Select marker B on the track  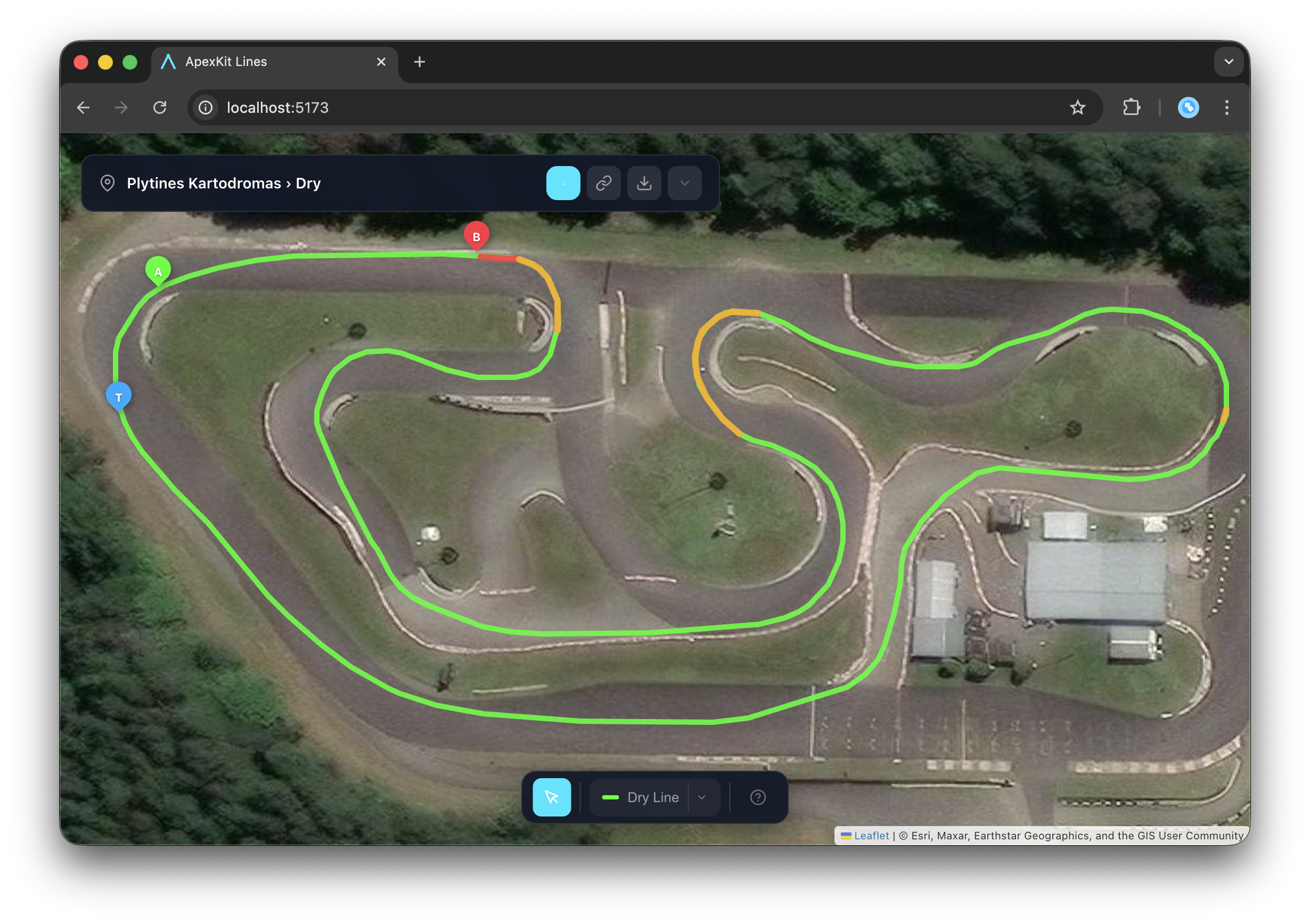point(477,234)
